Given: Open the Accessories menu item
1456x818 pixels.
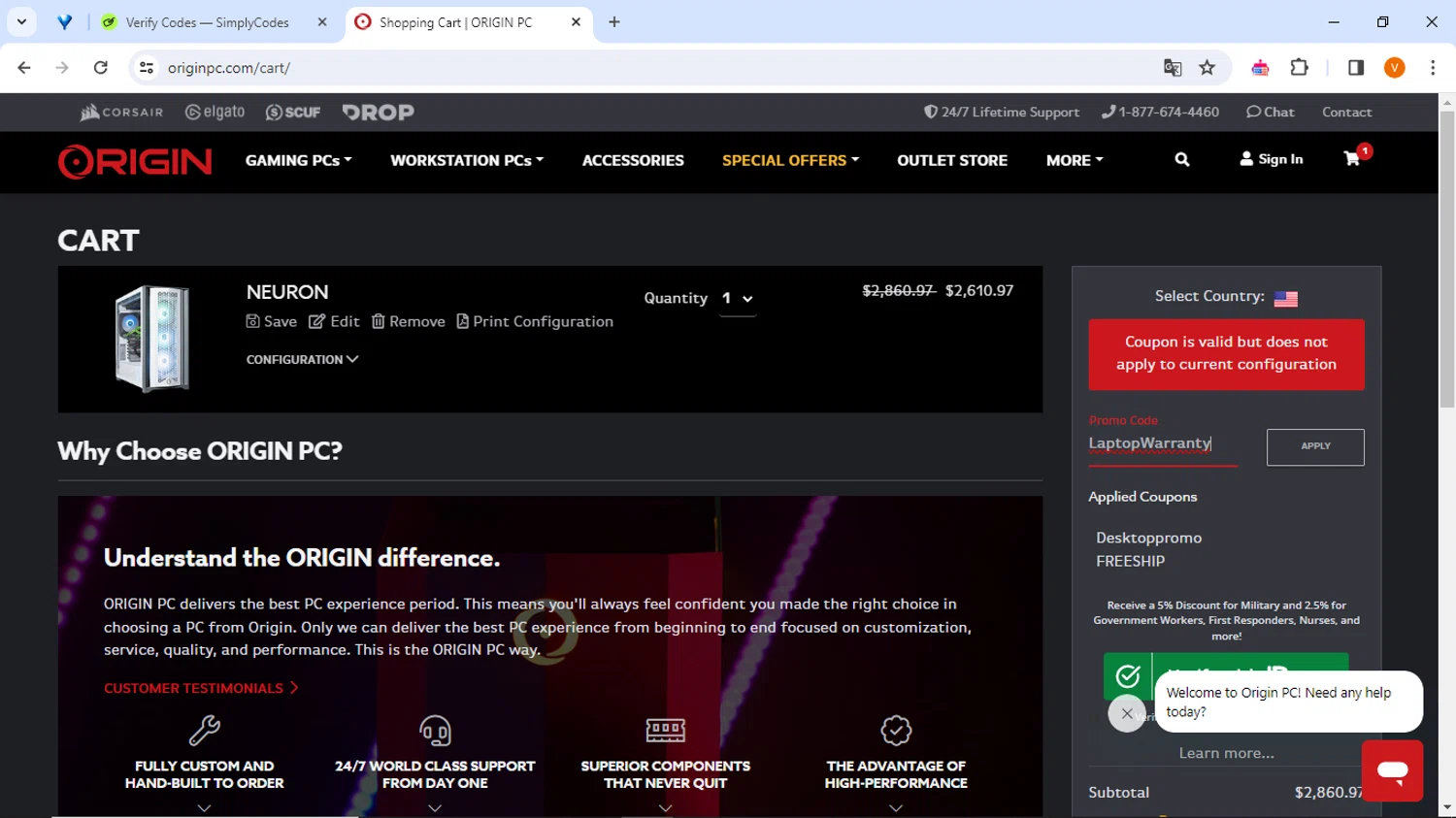Looking at the screenshot, I should 633,161.
